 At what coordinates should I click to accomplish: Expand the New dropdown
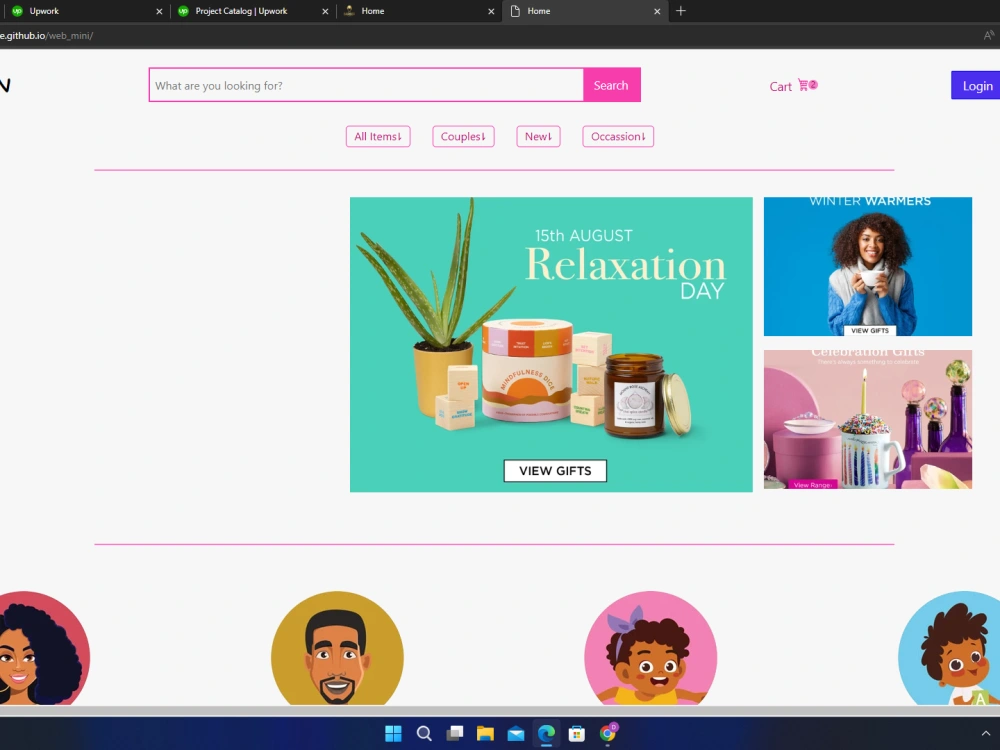538,136
